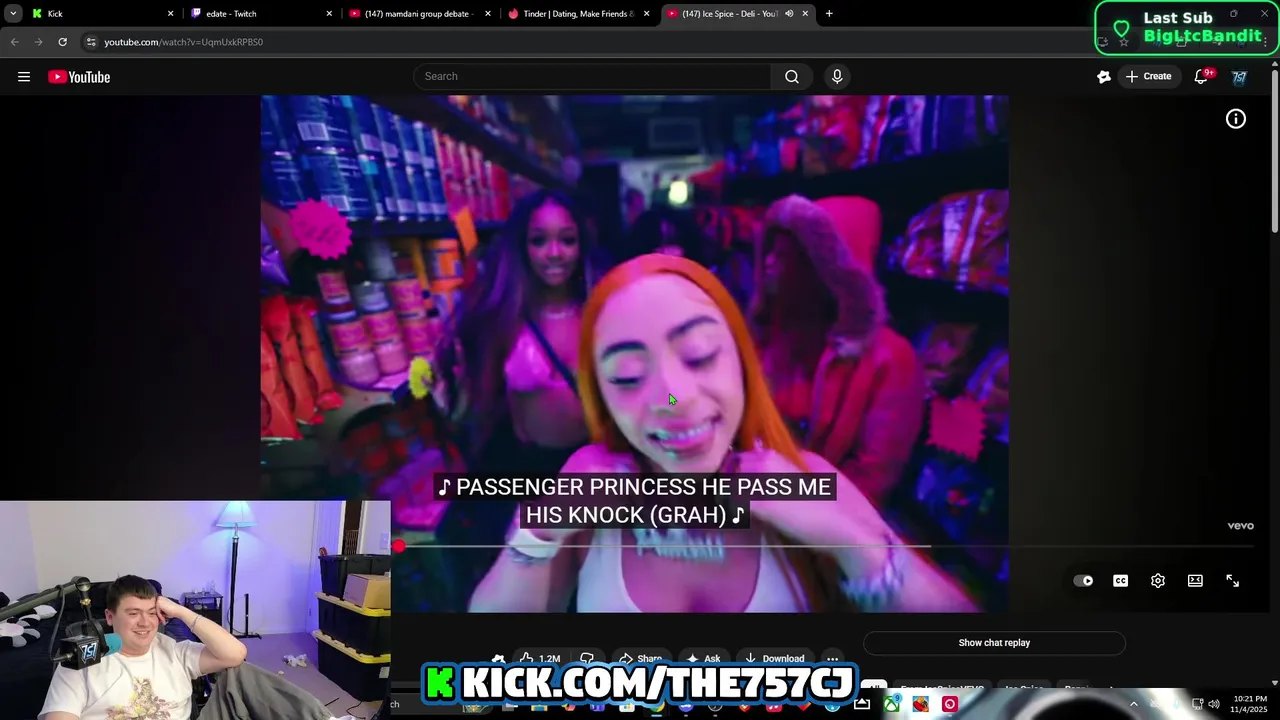This screenshot has width=1280, height=720.
Task: Click the vevo logo on the video
Action: point(1240,526)
